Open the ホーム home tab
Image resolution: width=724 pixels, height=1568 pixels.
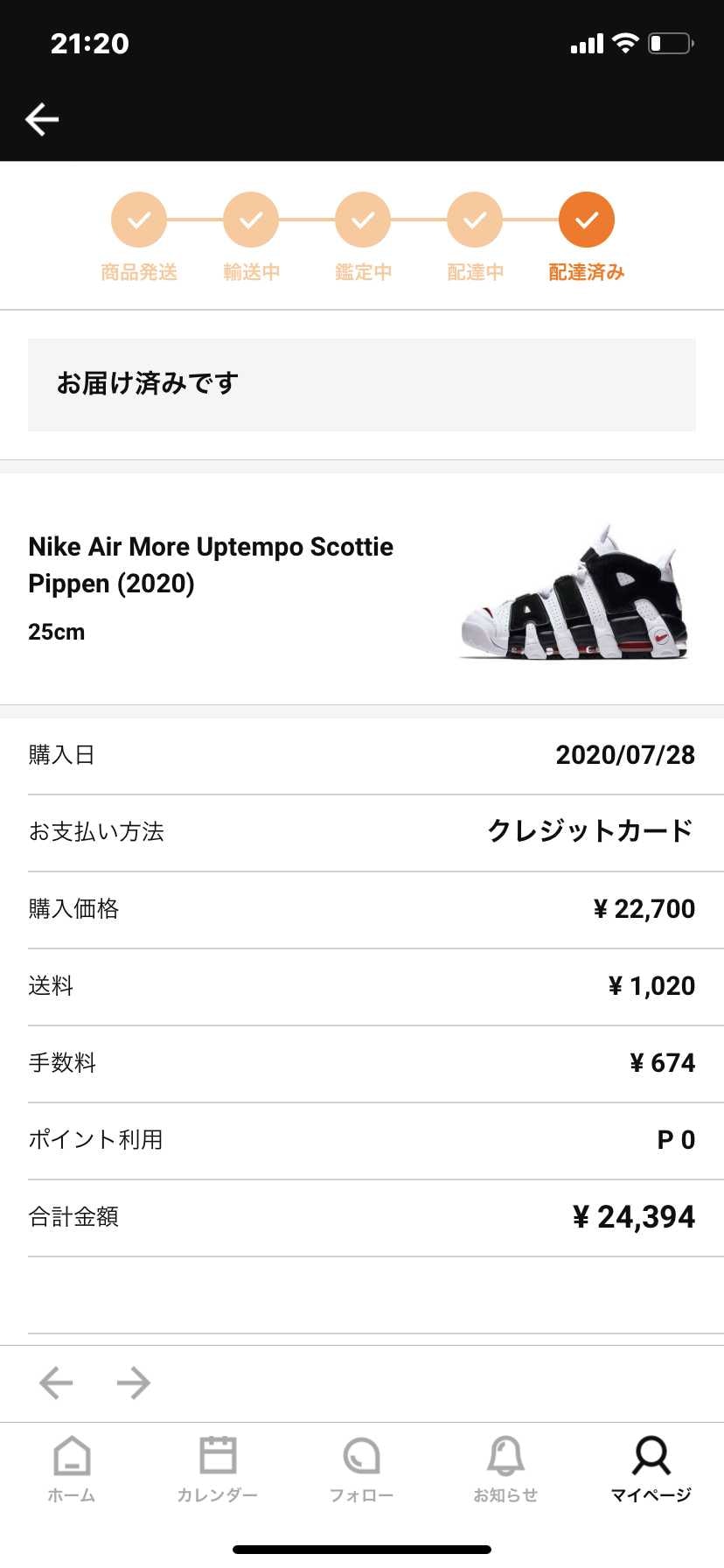(72, 1469)
